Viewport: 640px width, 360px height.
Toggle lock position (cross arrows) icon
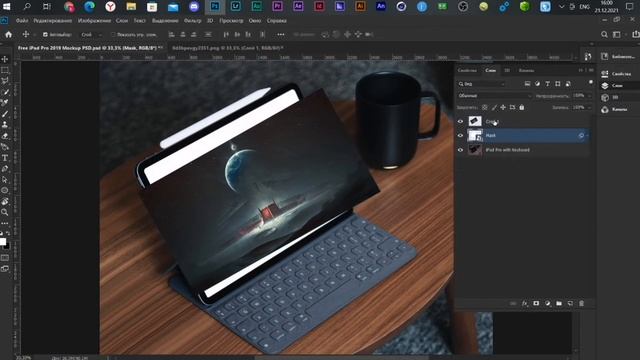click(503, 107)
